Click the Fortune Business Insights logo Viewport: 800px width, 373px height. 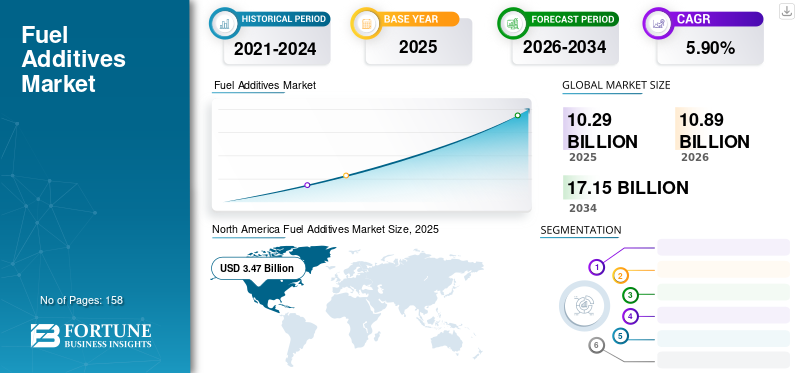point(91,335)
